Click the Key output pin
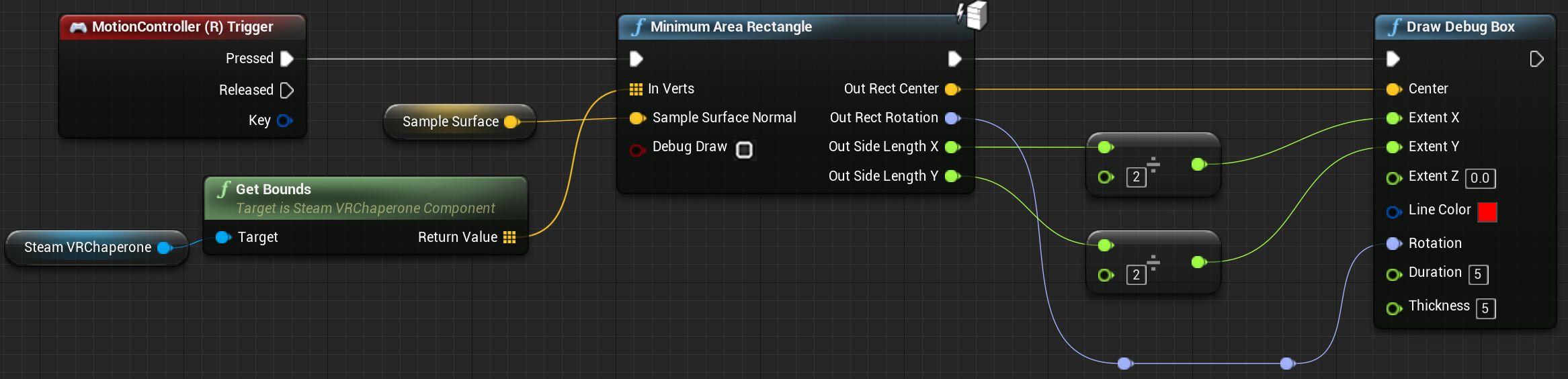Image resolution: width=1568 pixels, height=379 pixels. (x=285, y=121)
